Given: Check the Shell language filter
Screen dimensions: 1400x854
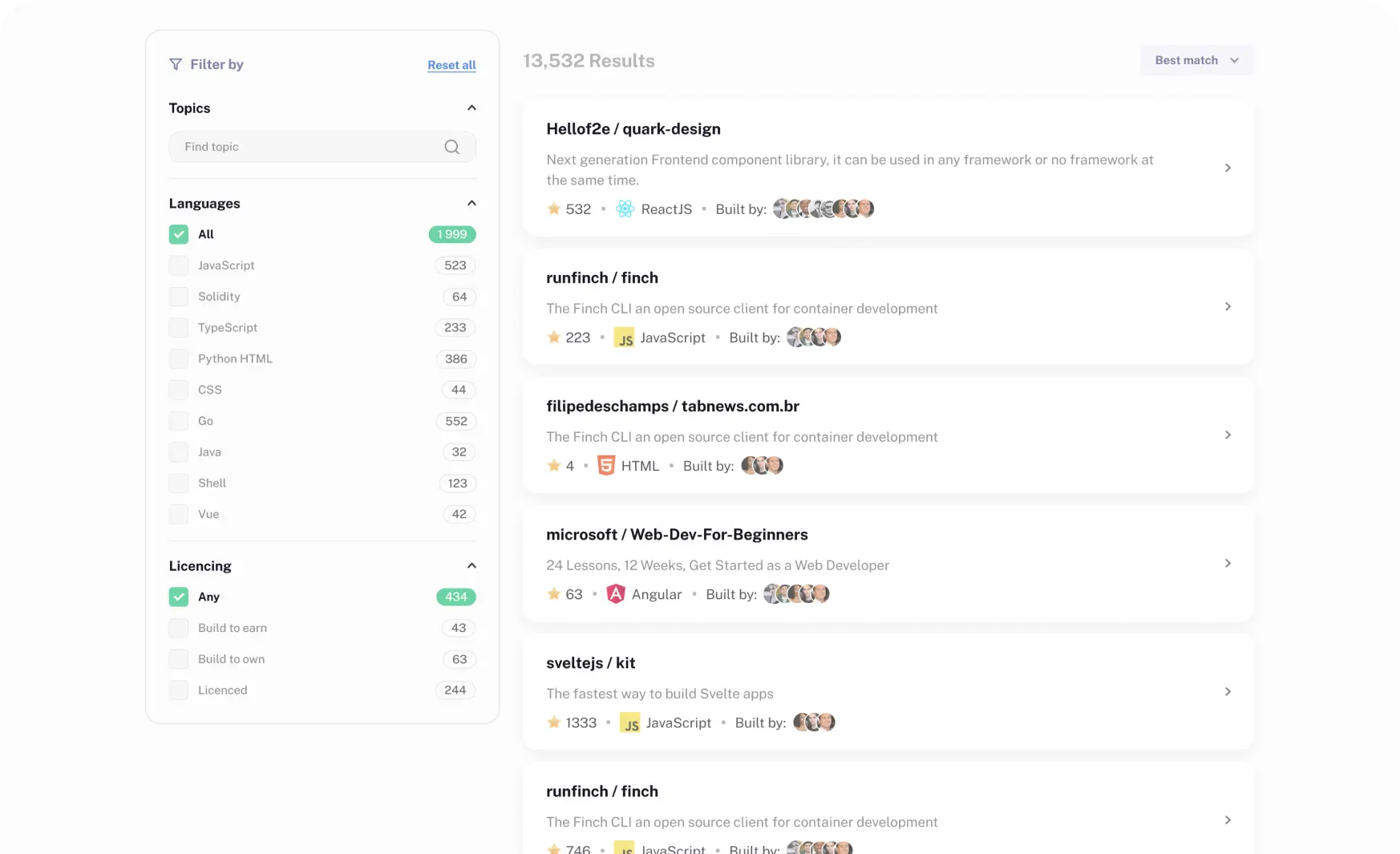Looking at the screenshot, I should pyautogui.click(x=179, y=484).
